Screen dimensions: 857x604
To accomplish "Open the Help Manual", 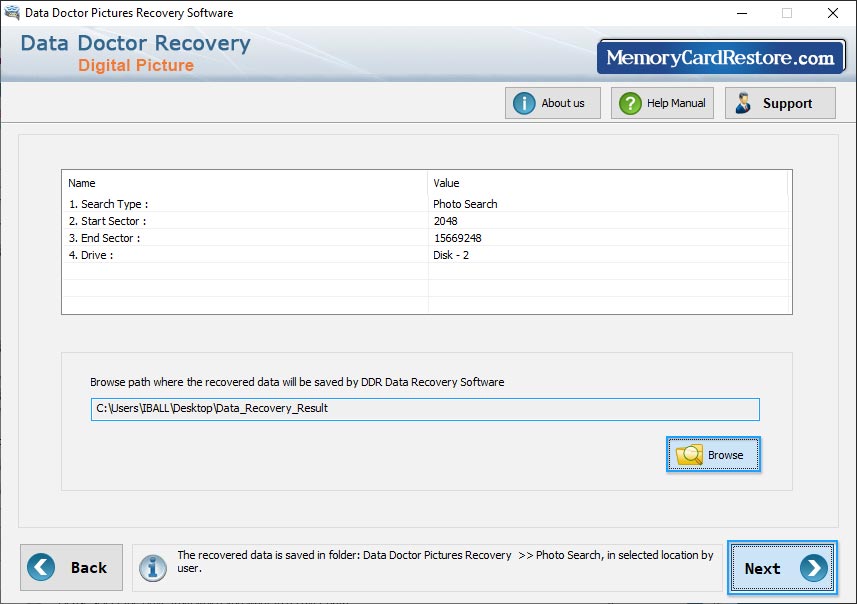I will [x=662, y=103].
